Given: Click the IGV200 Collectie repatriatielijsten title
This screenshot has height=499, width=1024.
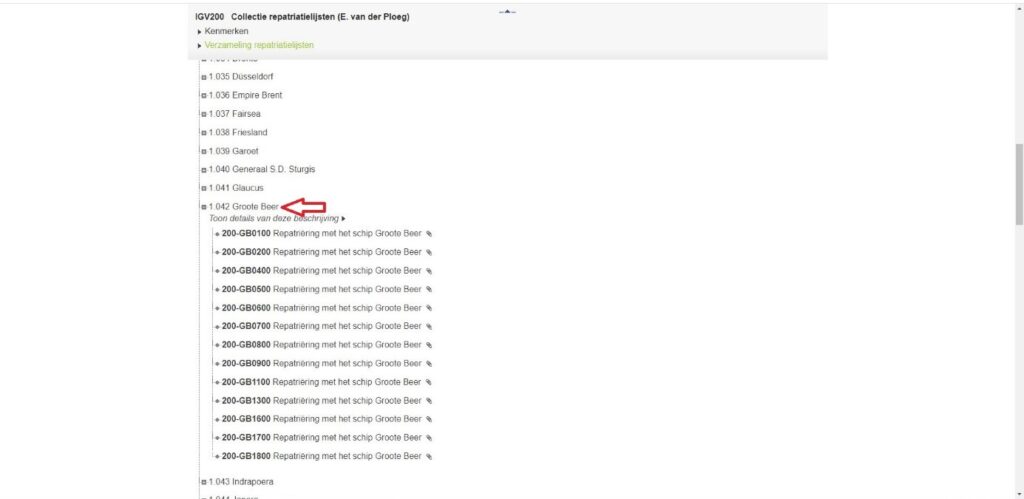Looking at the screenshot, I should pos(302,18).
